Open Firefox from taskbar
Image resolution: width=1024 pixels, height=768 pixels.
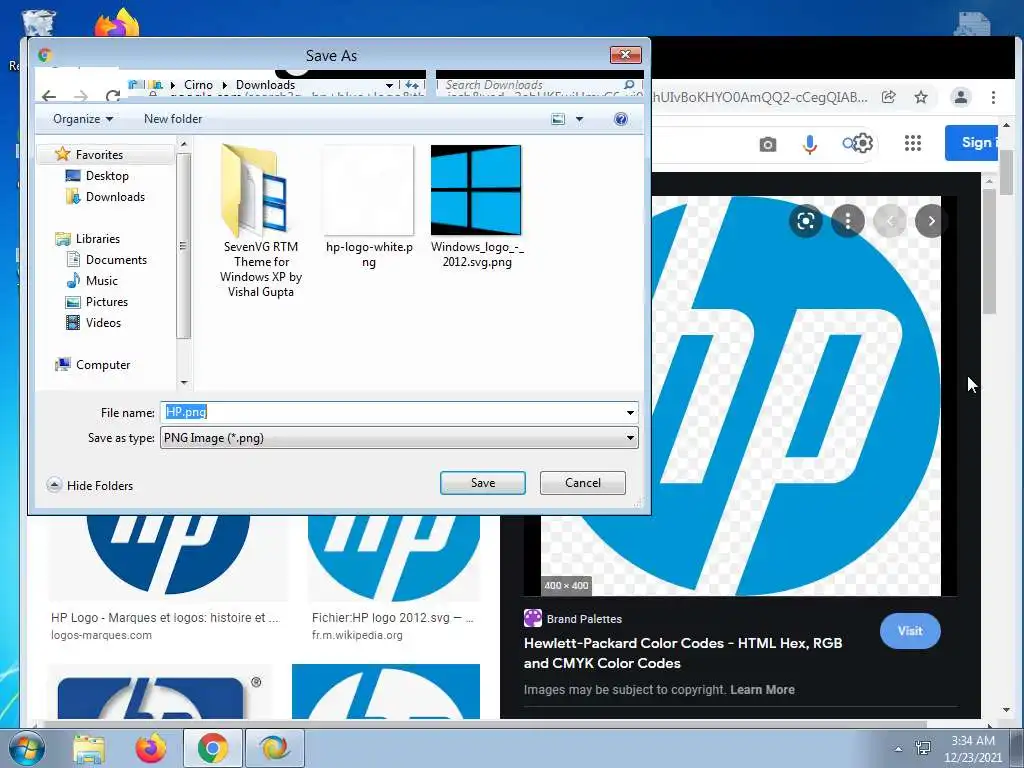pyautogui.click(x=151, y=748)
